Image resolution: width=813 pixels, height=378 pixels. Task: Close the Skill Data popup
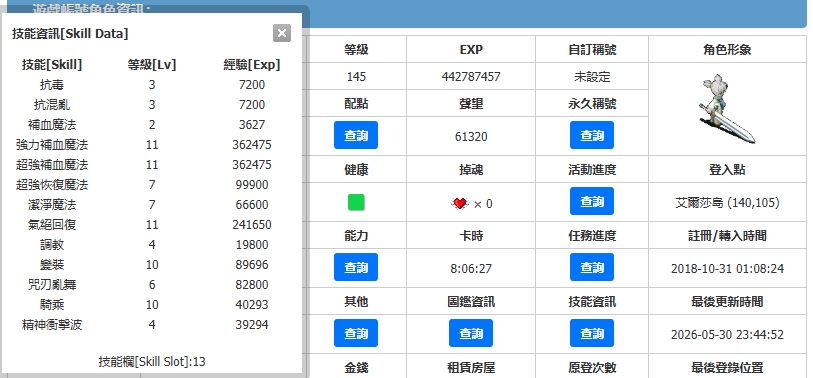pyautogui.click(x=282, y=33)
